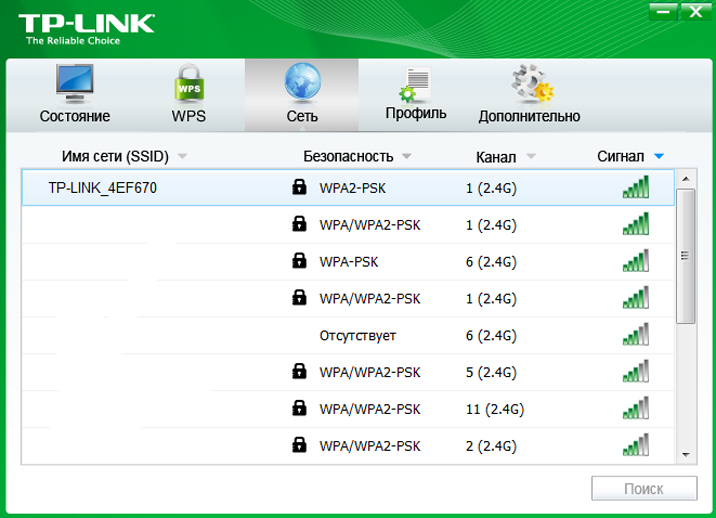Click signal bars of TP-LINK_4EF670 network
716x518 pixels.
click(x=636, y=187)
